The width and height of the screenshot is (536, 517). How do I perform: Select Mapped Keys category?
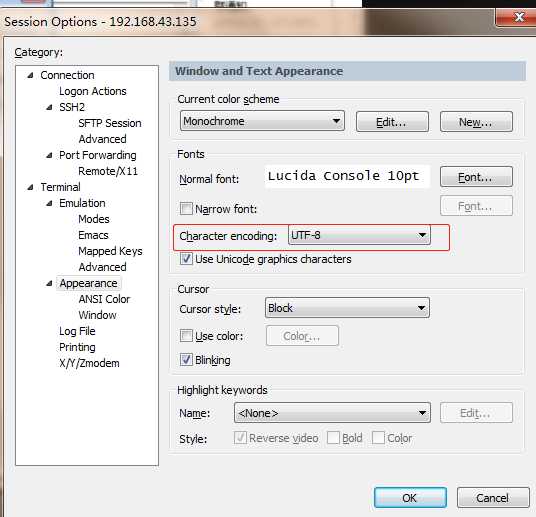tap(110, 251)
